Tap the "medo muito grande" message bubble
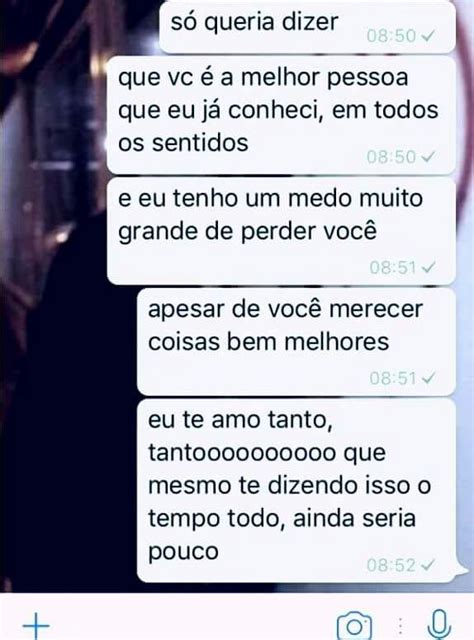Viewport: 474px width, 640px height. 281,231
